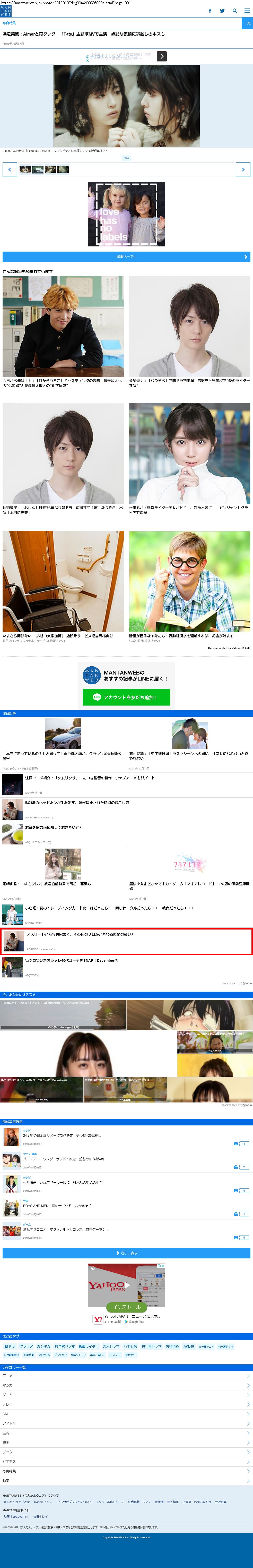Open the ケムリクサ anime introduction article

(x=89, y=777)
